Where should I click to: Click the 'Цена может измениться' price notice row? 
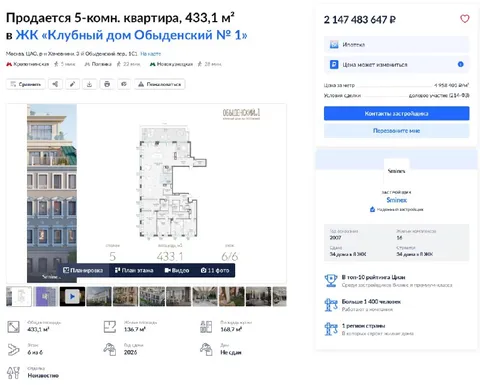coord(396,64)
